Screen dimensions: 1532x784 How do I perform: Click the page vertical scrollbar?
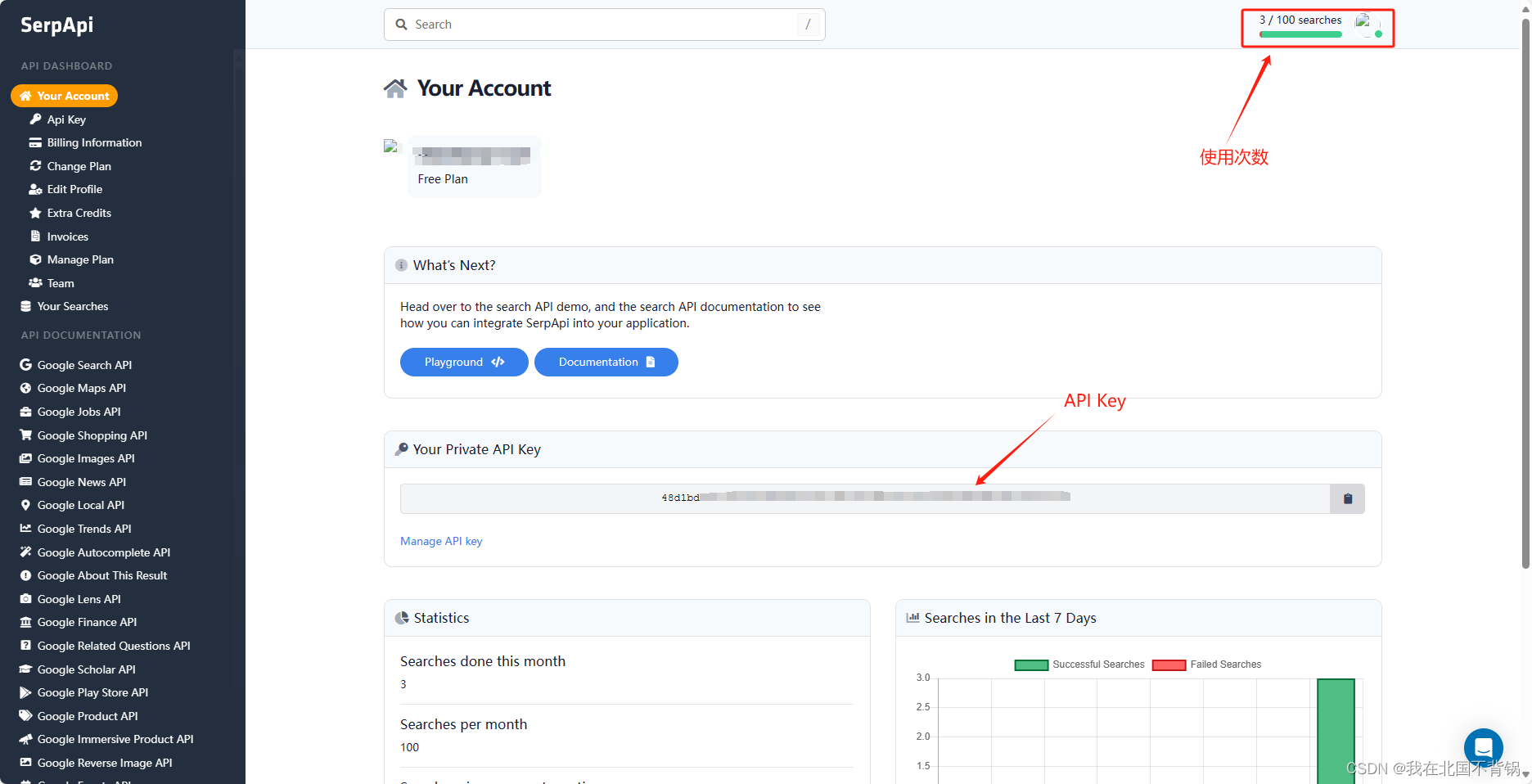pos(1525,295)
